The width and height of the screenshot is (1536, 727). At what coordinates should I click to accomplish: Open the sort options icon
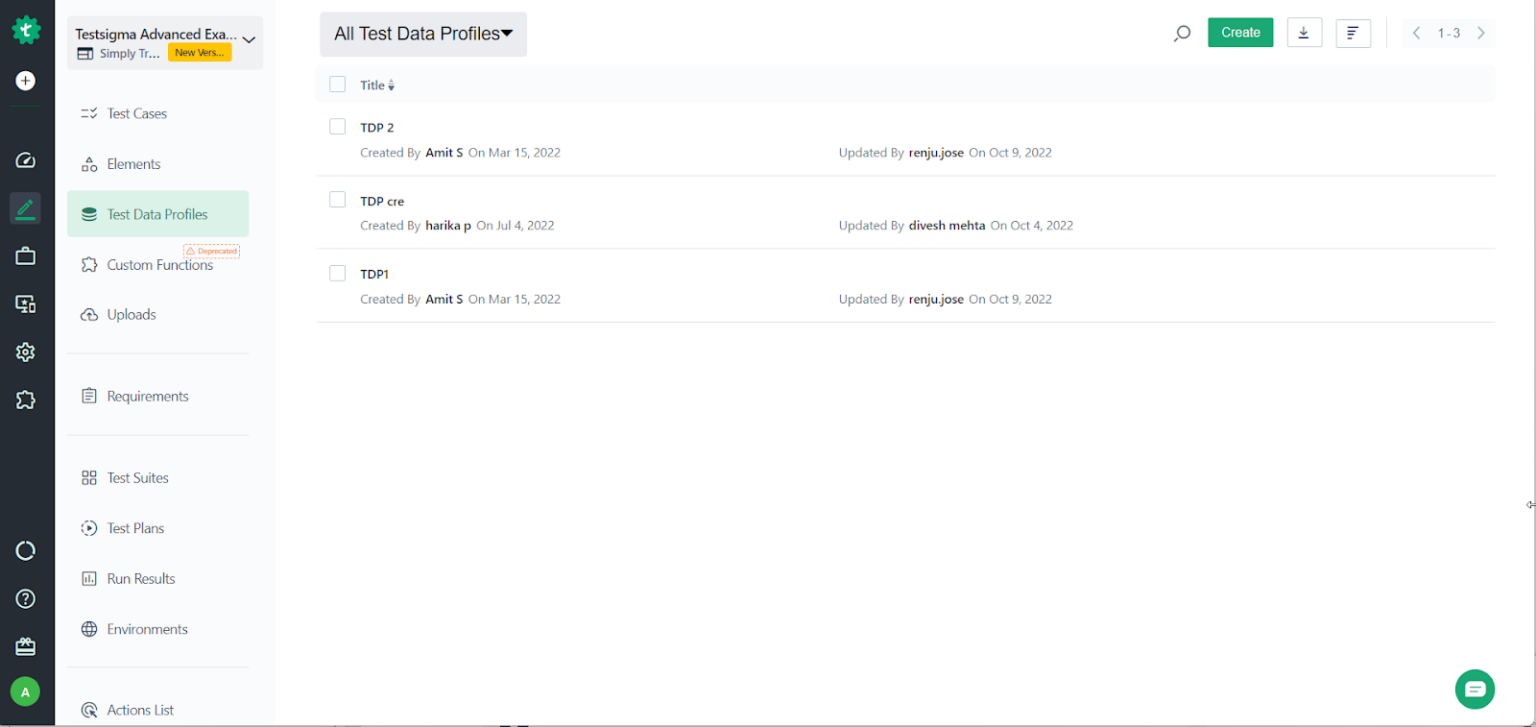[x=1353, y=32]
